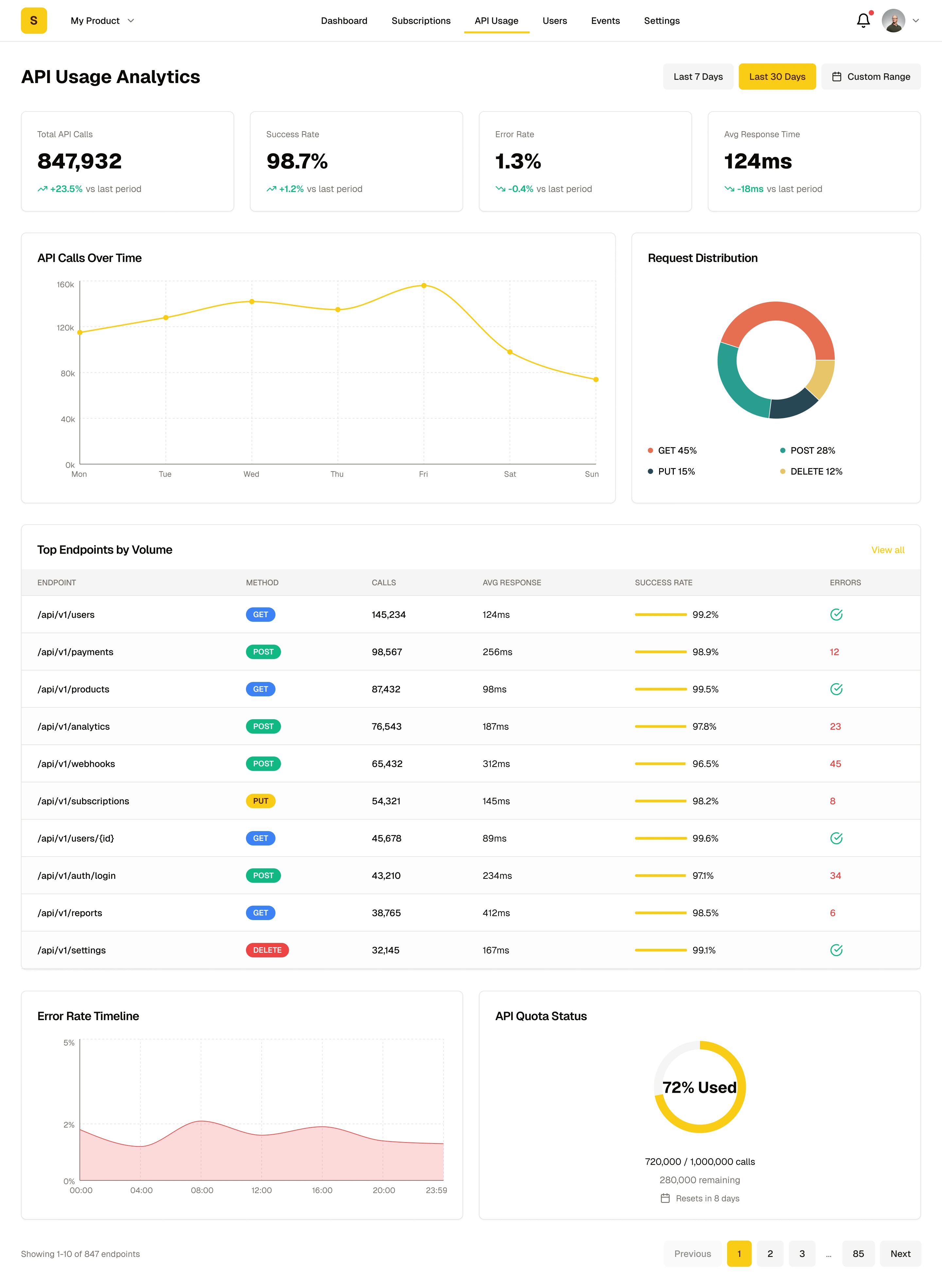Click the check icon for /api/v1/settings row
The width and height of the screenshot is (942, 1288).
836,950
